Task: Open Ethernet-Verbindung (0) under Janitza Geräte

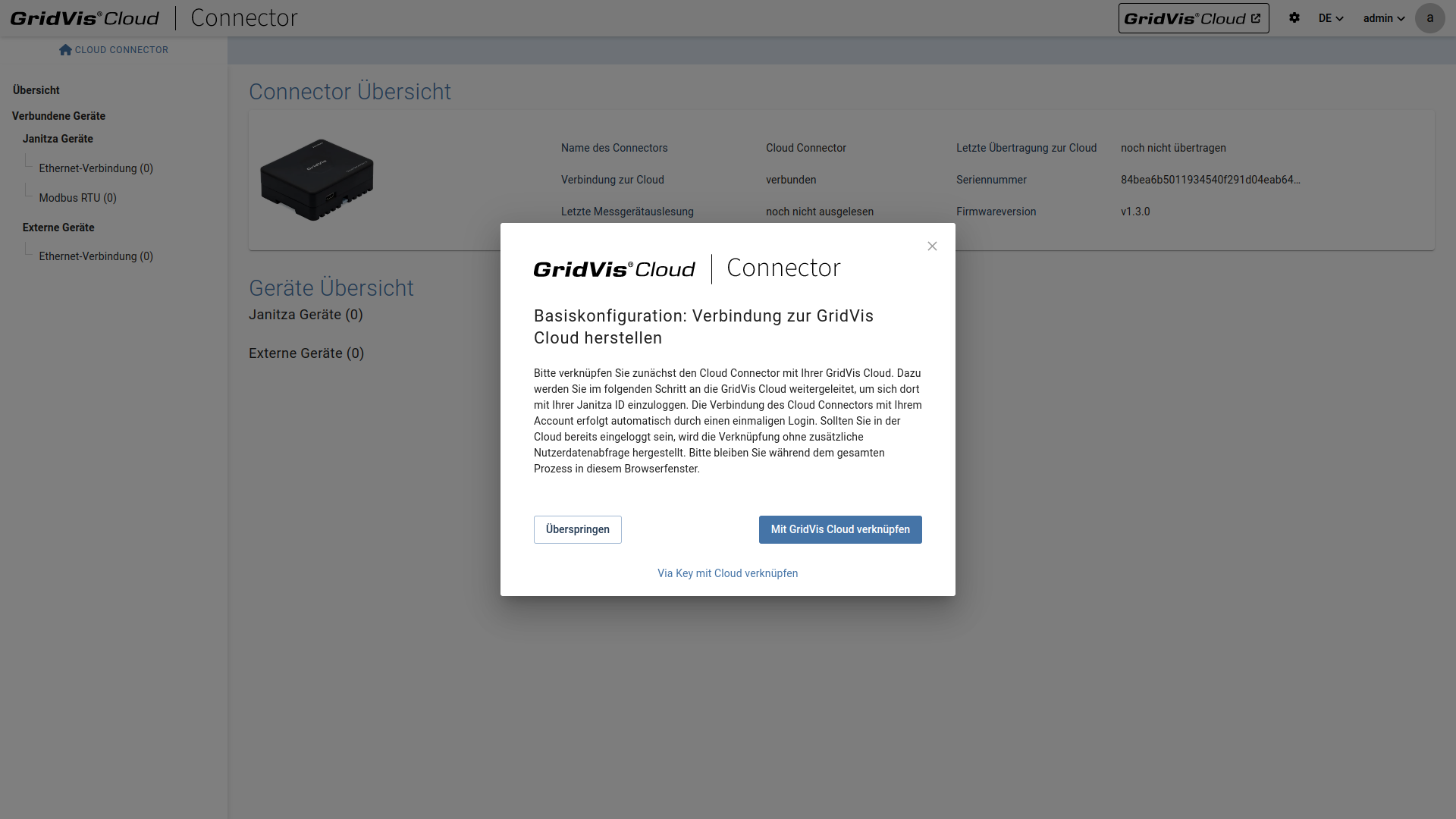Action: 96,168
